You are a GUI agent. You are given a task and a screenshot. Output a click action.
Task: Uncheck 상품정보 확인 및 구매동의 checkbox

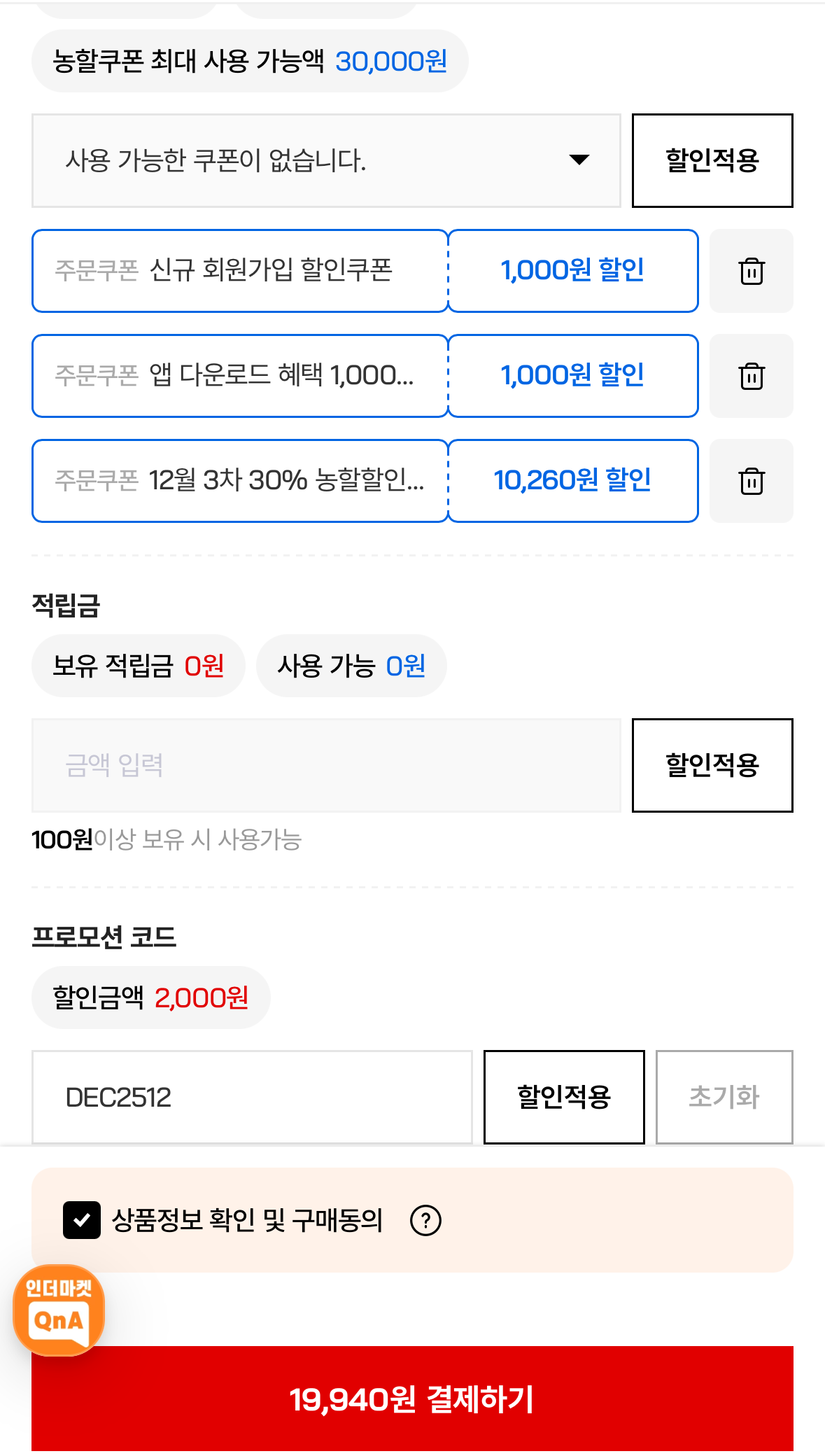82,1220
